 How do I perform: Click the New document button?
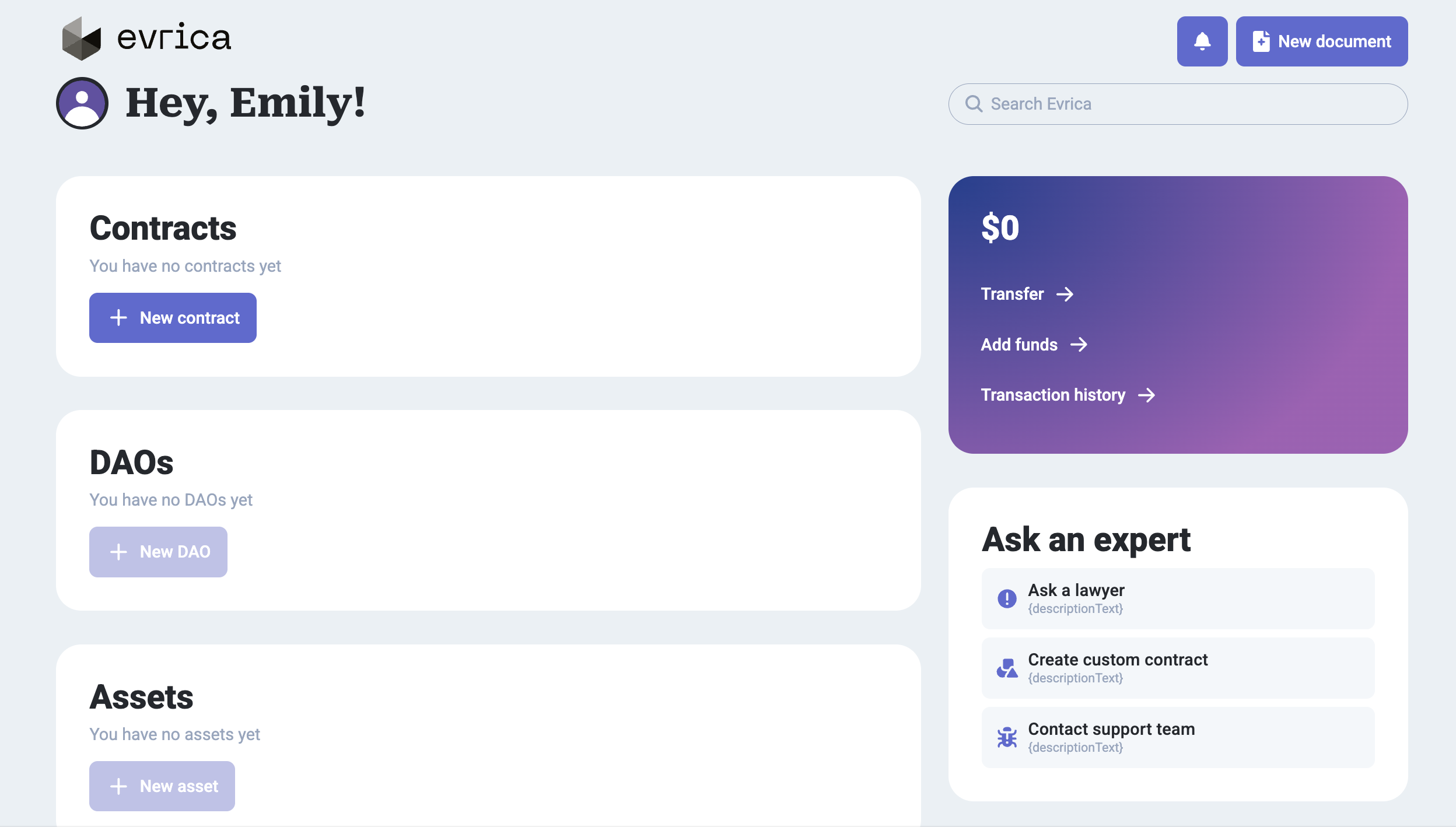pos(1321,41)
